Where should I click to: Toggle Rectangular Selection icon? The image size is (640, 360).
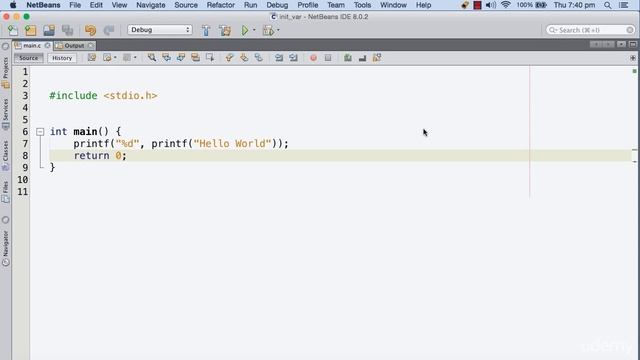pyautogui.click(x=210, y=58)
